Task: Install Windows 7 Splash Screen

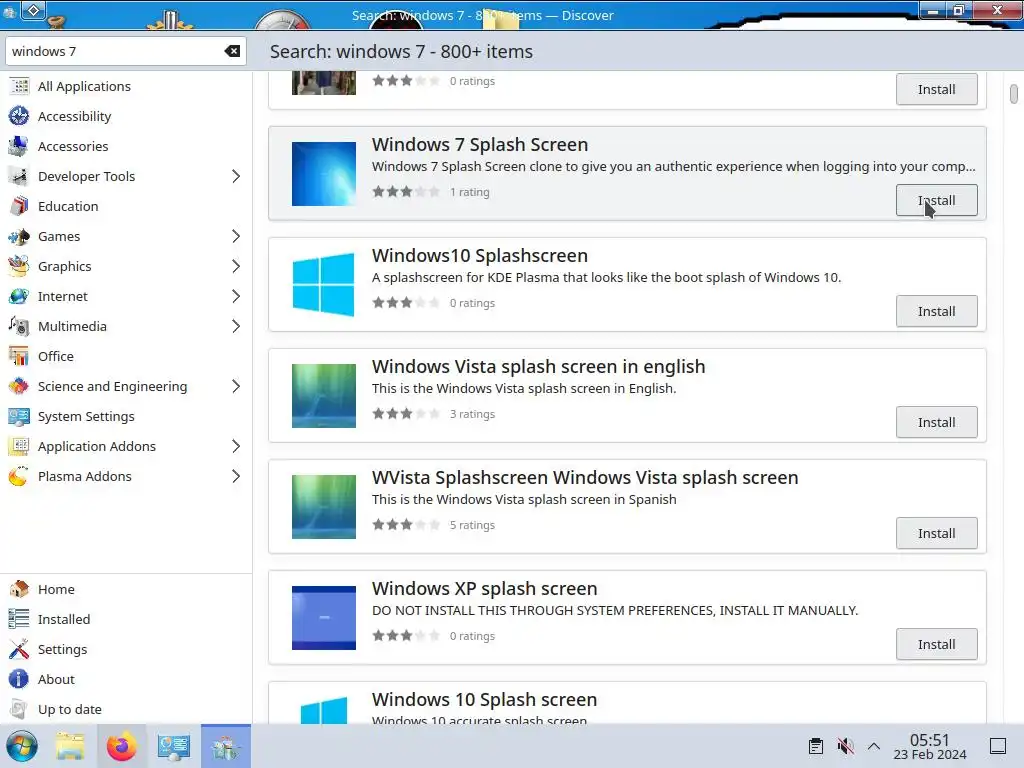Action: click(x=936, y=200)
